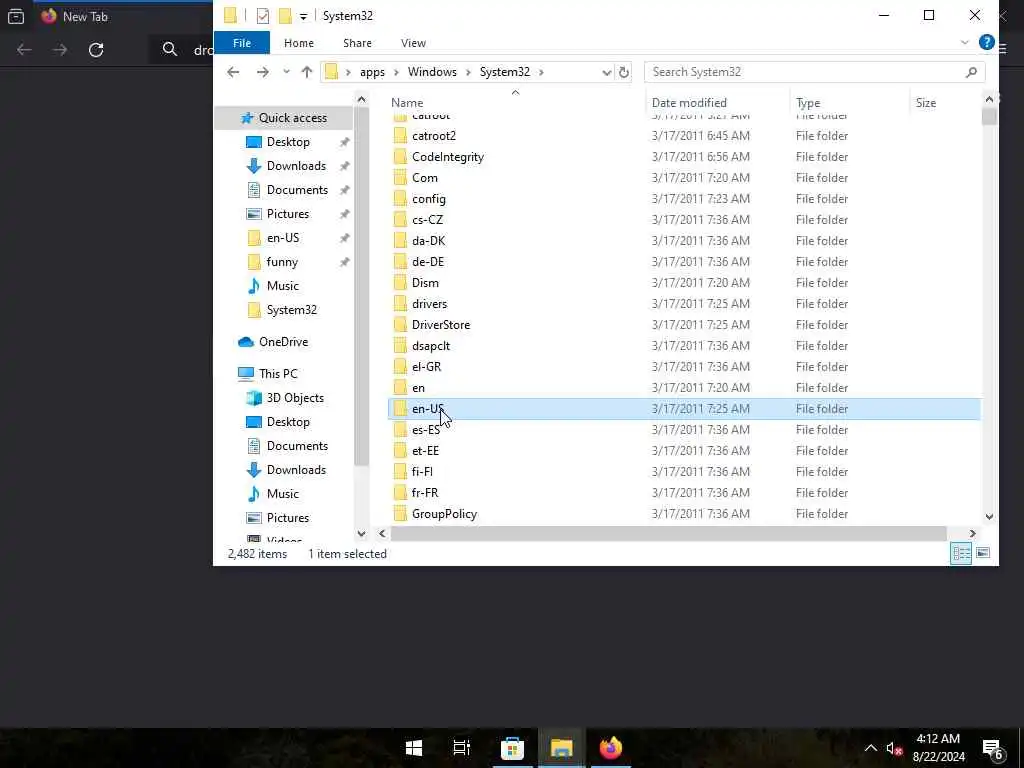
Task: Switch to the Details view layout icon
Action: tap(961, 553)
